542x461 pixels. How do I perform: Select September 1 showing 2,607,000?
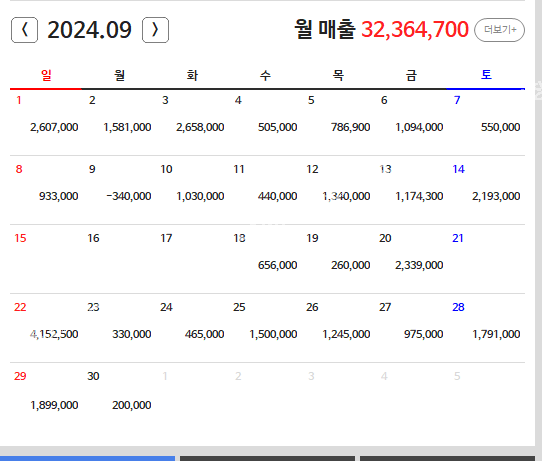(x=46, y=123)
